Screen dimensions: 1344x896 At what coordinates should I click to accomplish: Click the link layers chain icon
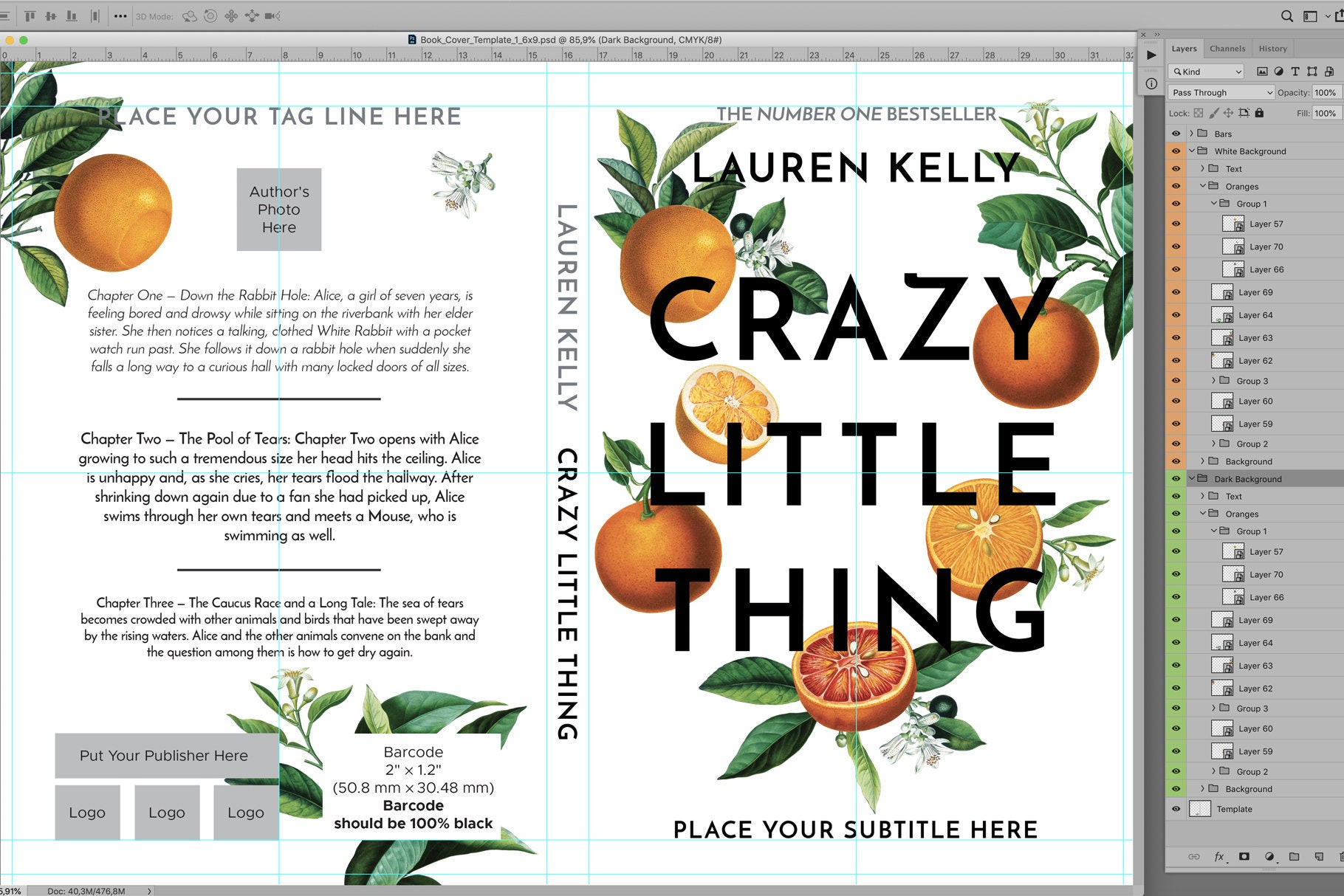[x=1195, y=857]
